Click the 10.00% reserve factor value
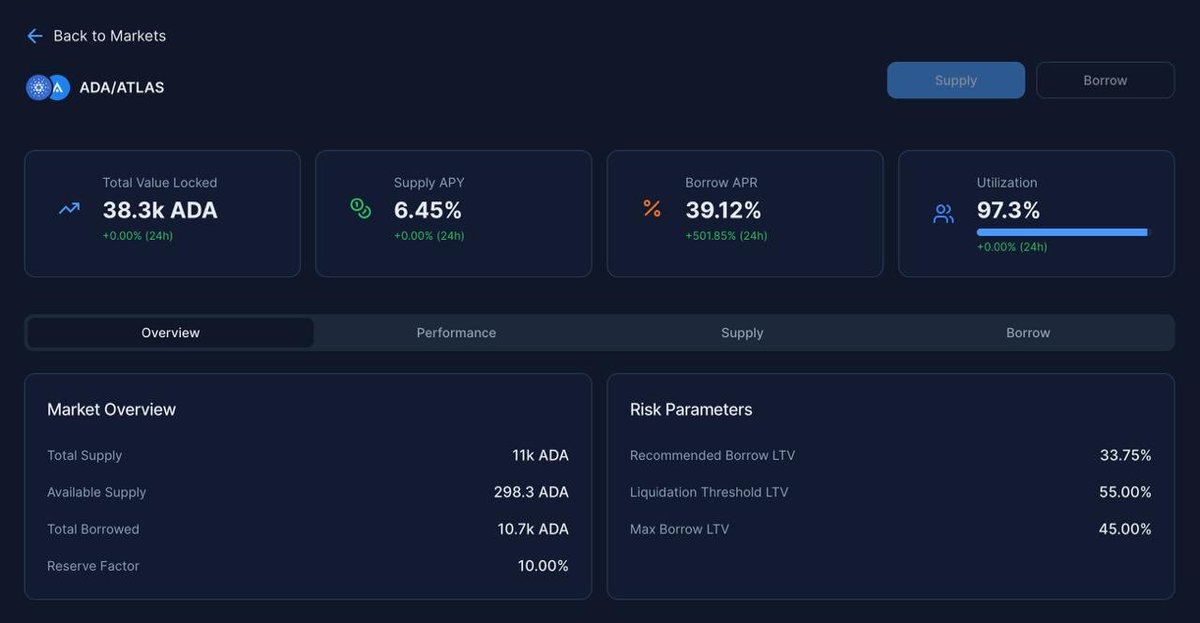The image size is (1200, 623). pyautogui.click(x=541, y=566)
